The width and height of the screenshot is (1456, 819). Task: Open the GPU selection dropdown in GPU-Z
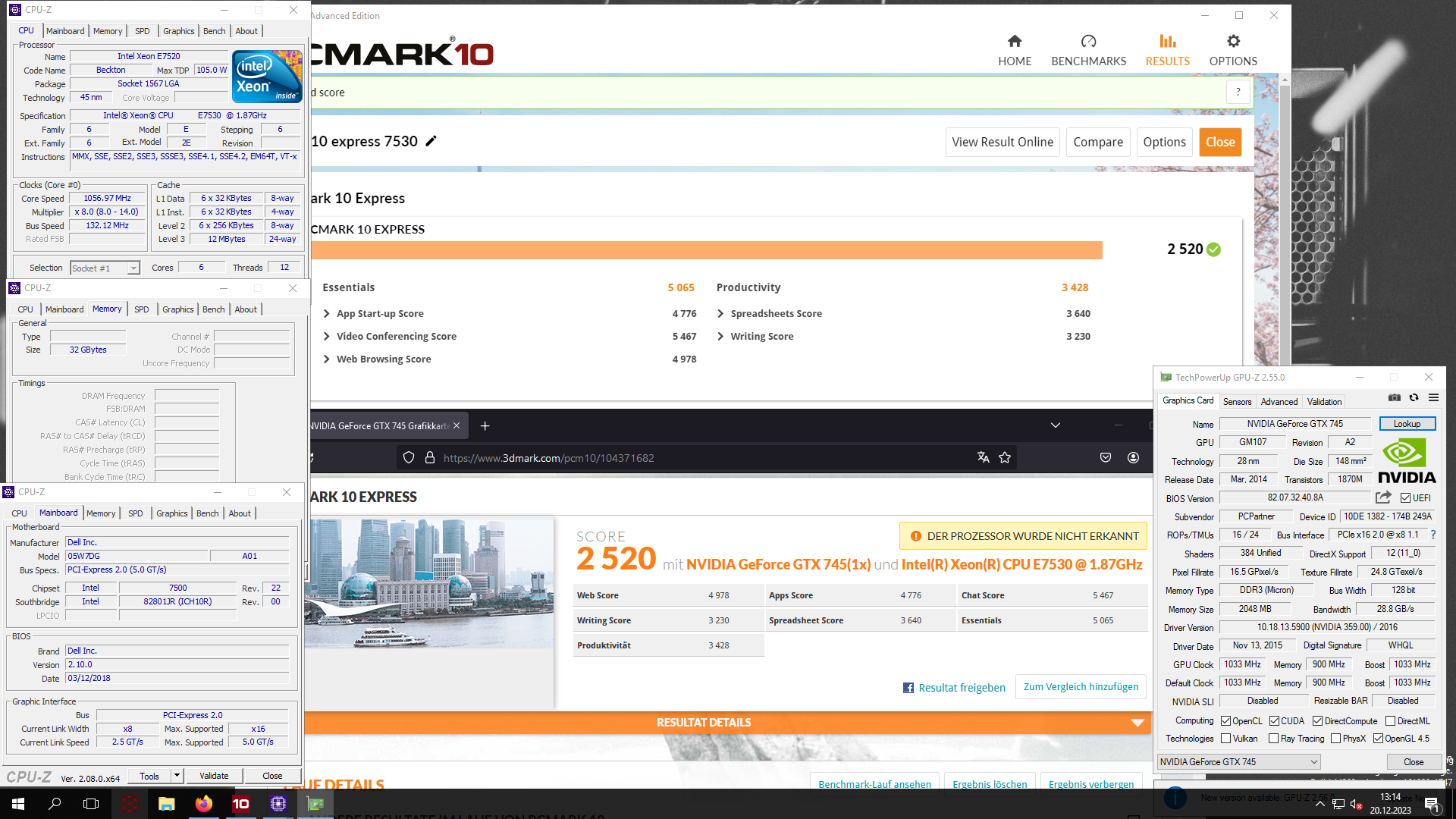pyautogui.click(x=1238, y=761)
